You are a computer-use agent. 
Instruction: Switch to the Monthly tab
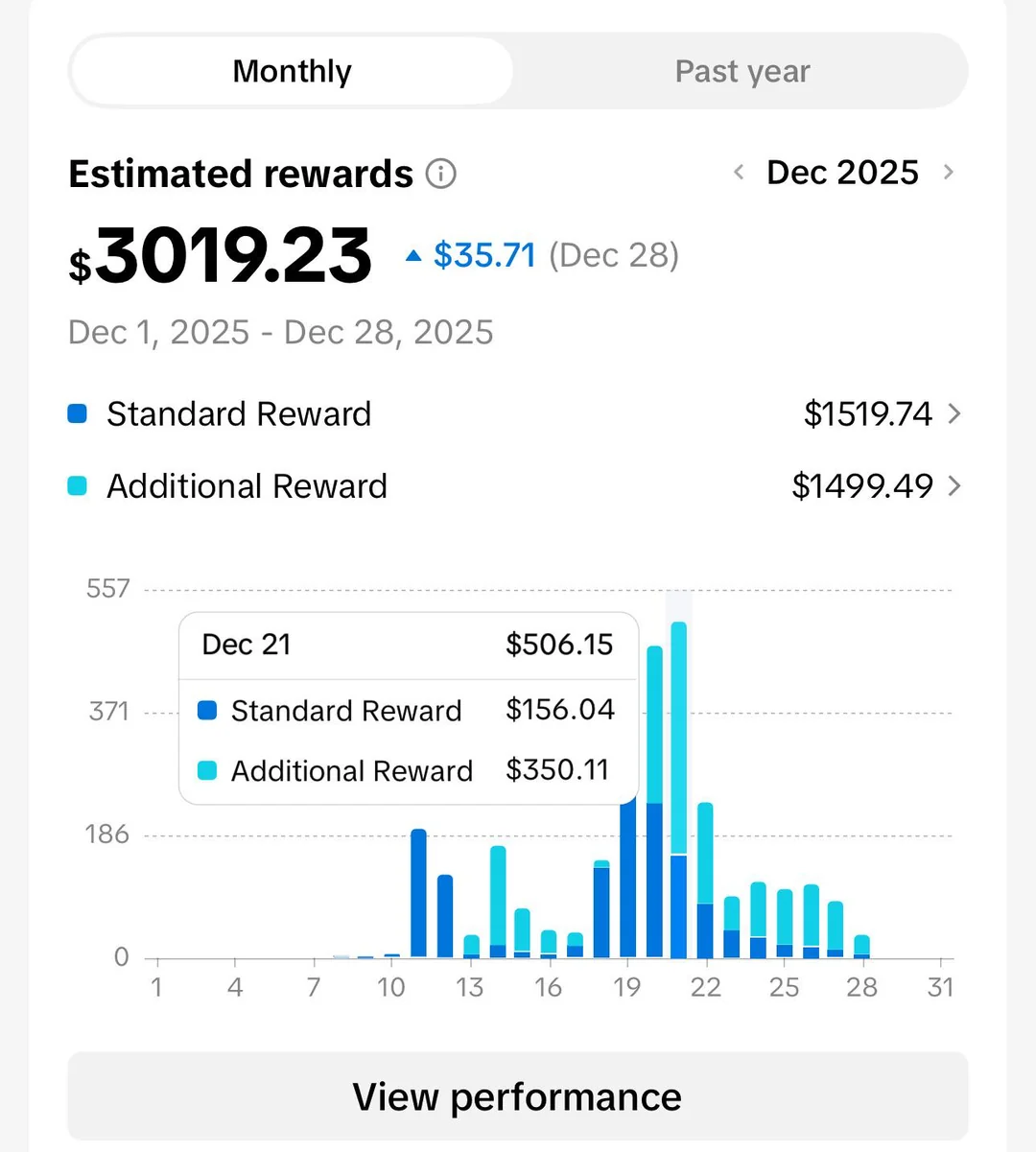point(292,72)
